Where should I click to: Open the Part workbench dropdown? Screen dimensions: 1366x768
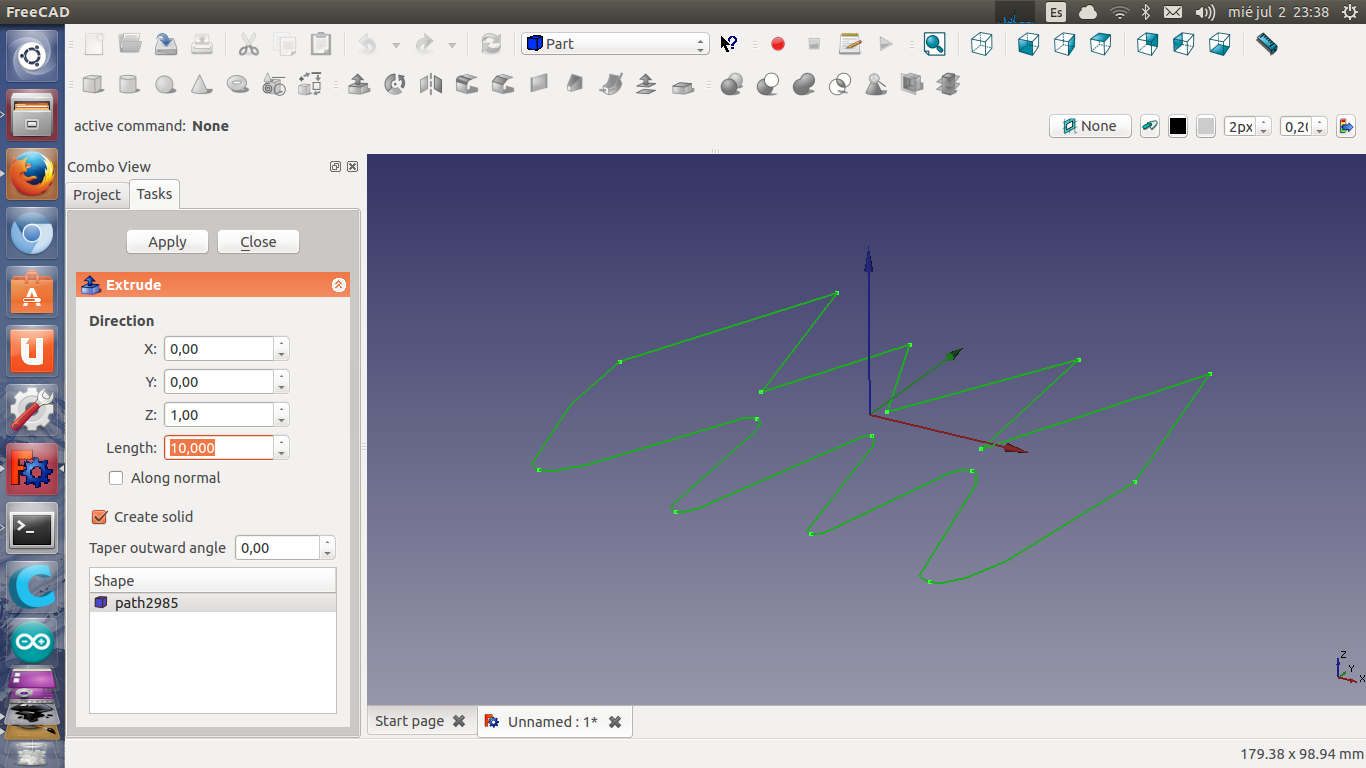[615, 44]
